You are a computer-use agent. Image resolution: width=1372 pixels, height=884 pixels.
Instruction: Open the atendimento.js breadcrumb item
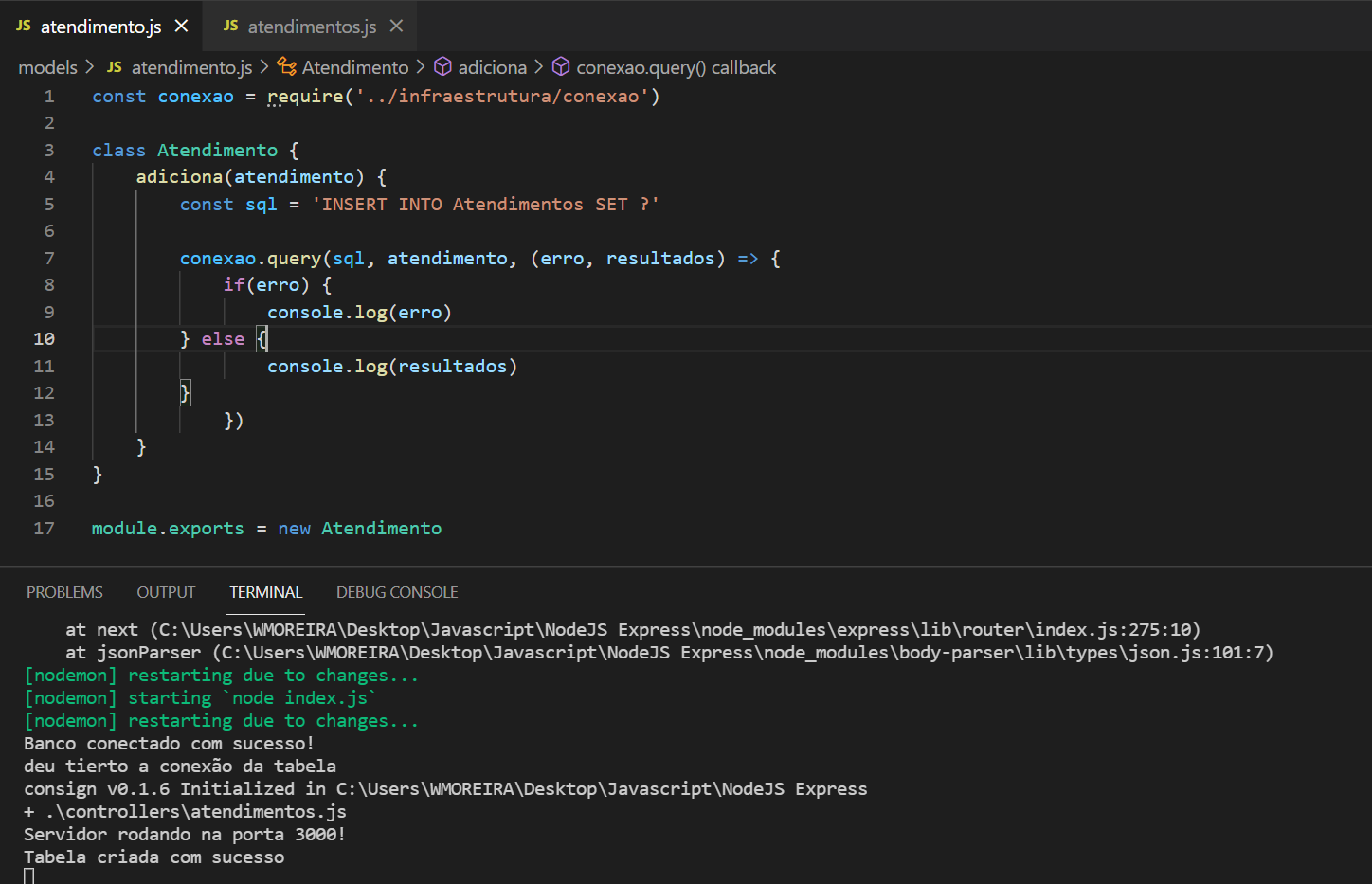pos(191,67)
